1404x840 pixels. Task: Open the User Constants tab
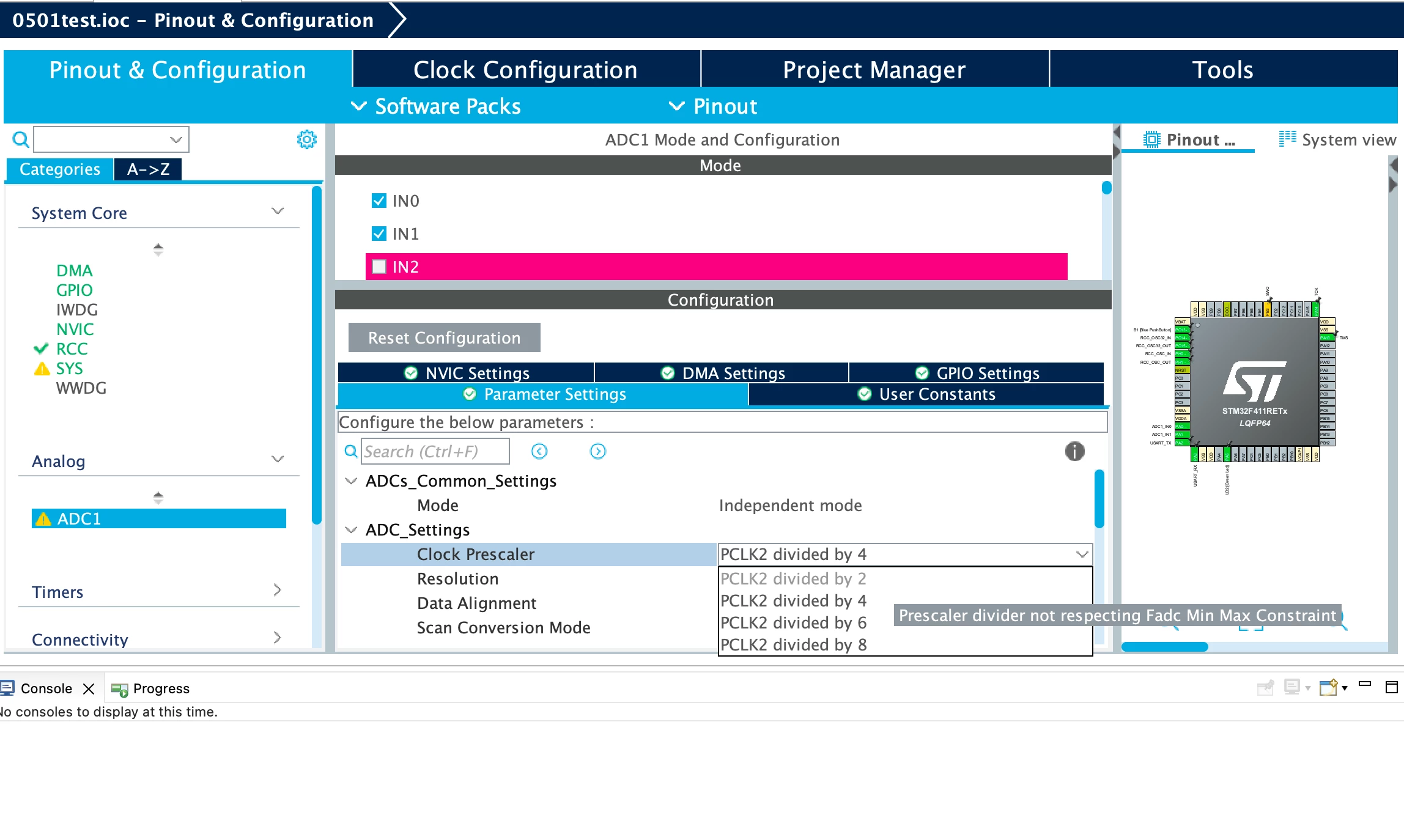(926, 394)
